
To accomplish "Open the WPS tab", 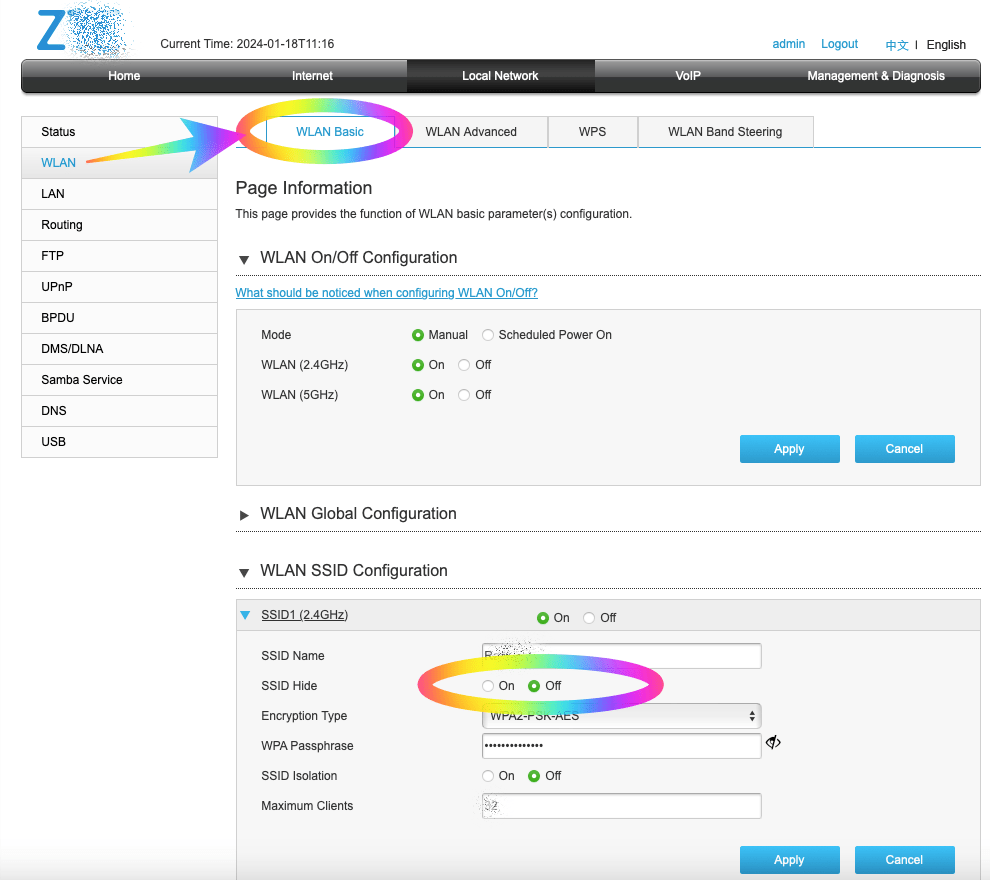I will 592,131.
